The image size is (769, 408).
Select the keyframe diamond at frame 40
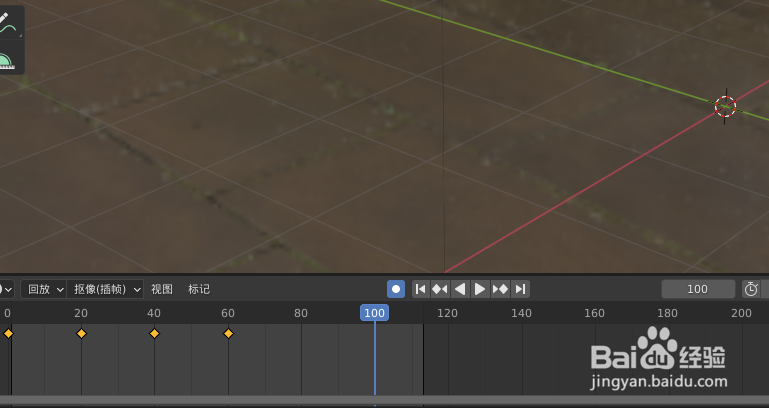(x=154, y=333)
